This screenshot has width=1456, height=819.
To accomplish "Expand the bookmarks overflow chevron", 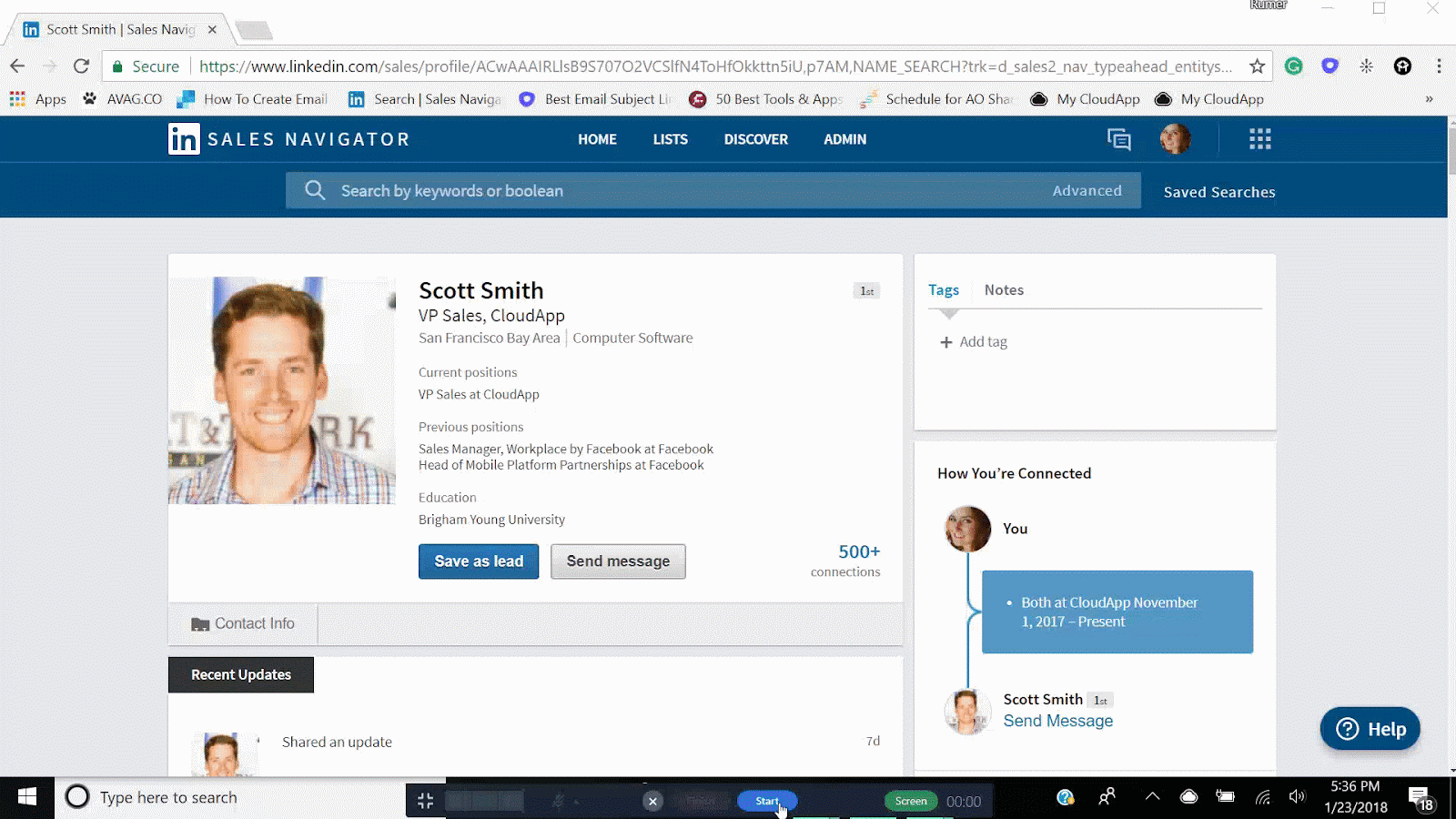I will tap(1429, 99).
